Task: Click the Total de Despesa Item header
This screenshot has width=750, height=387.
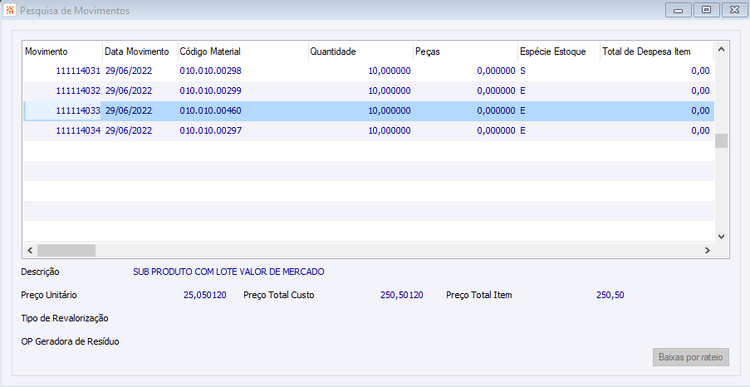Action: pos(656,52)
